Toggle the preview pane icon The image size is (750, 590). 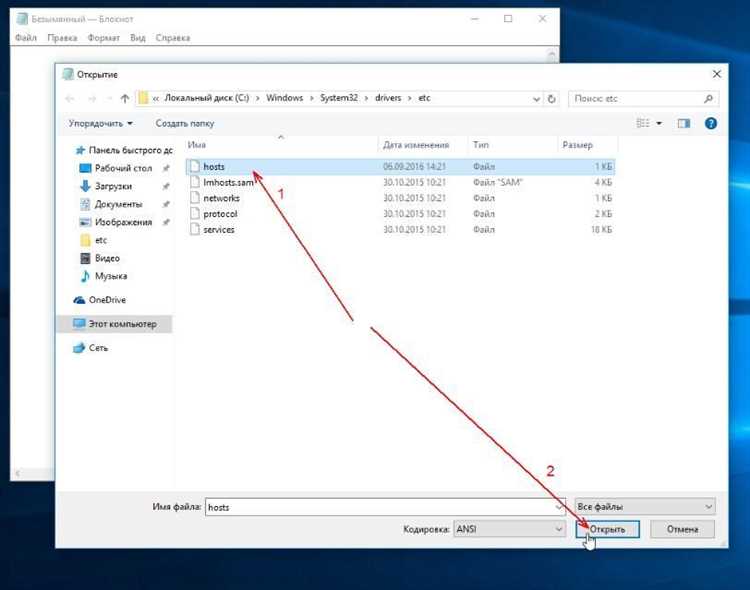(x=684, y=123)
